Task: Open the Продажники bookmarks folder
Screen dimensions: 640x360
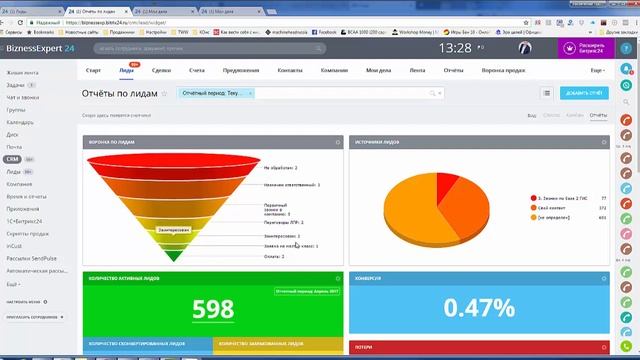Action: 118,32
